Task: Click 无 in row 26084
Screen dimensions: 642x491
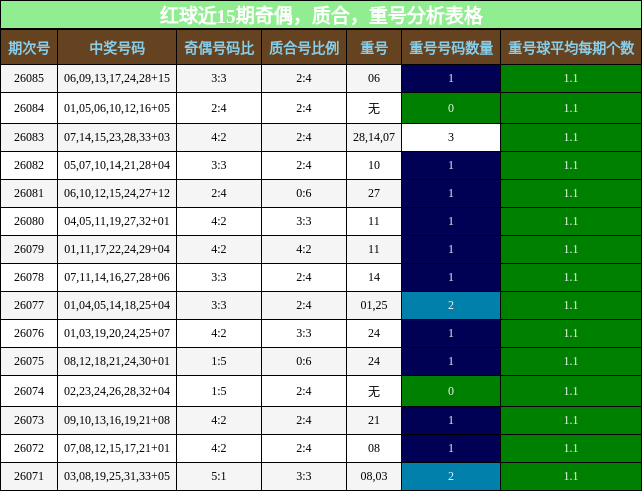Action: [374, 109]
